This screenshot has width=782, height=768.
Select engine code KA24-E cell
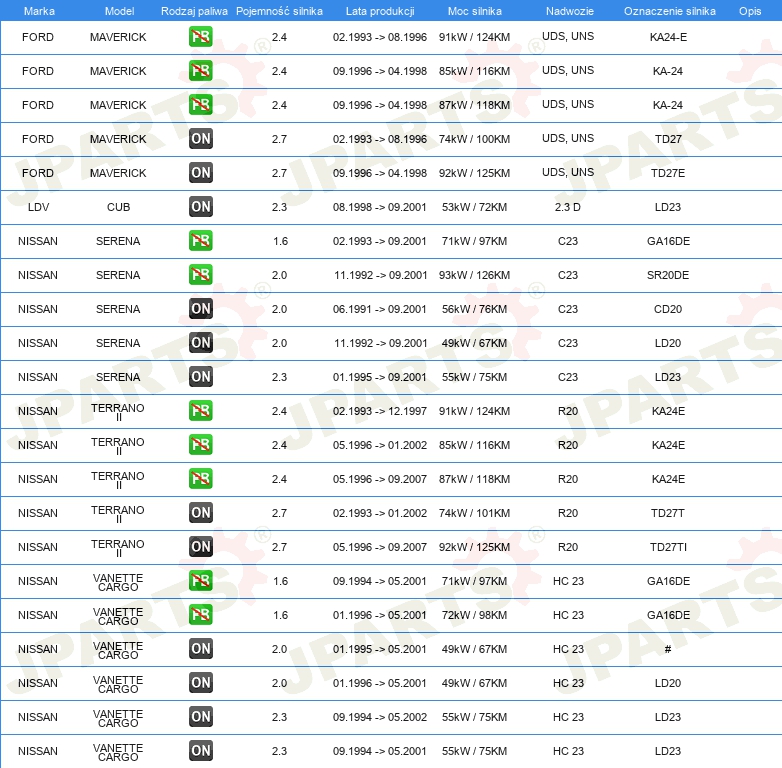(668, 37)
